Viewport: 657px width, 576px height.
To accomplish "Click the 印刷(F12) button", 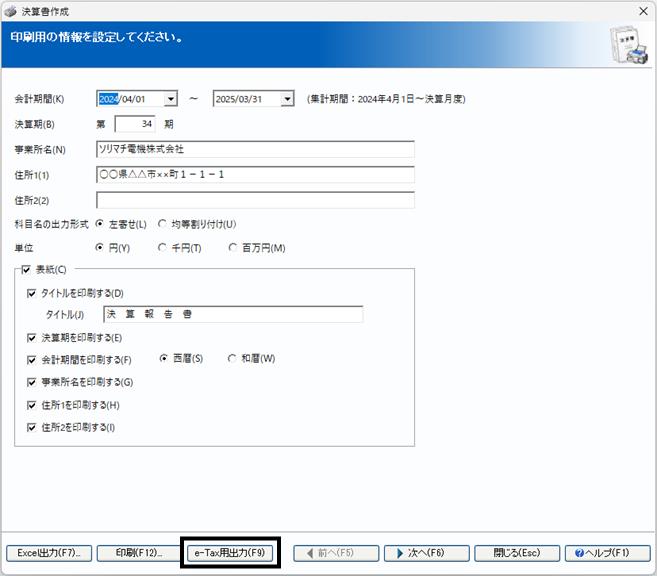I will [139, 553].
